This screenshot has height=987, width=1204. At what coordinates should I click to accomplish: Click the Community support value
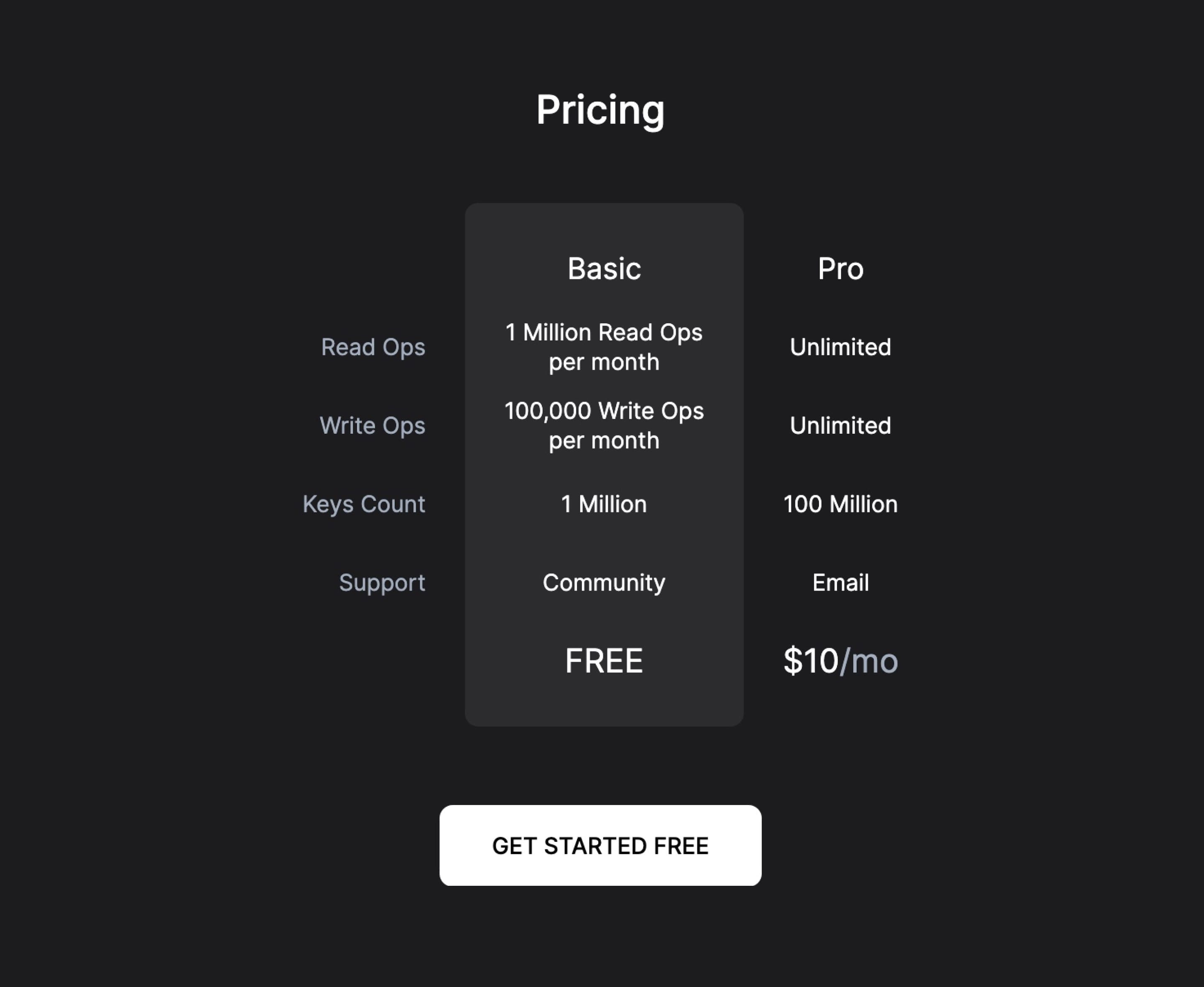[x=604, y=582]
